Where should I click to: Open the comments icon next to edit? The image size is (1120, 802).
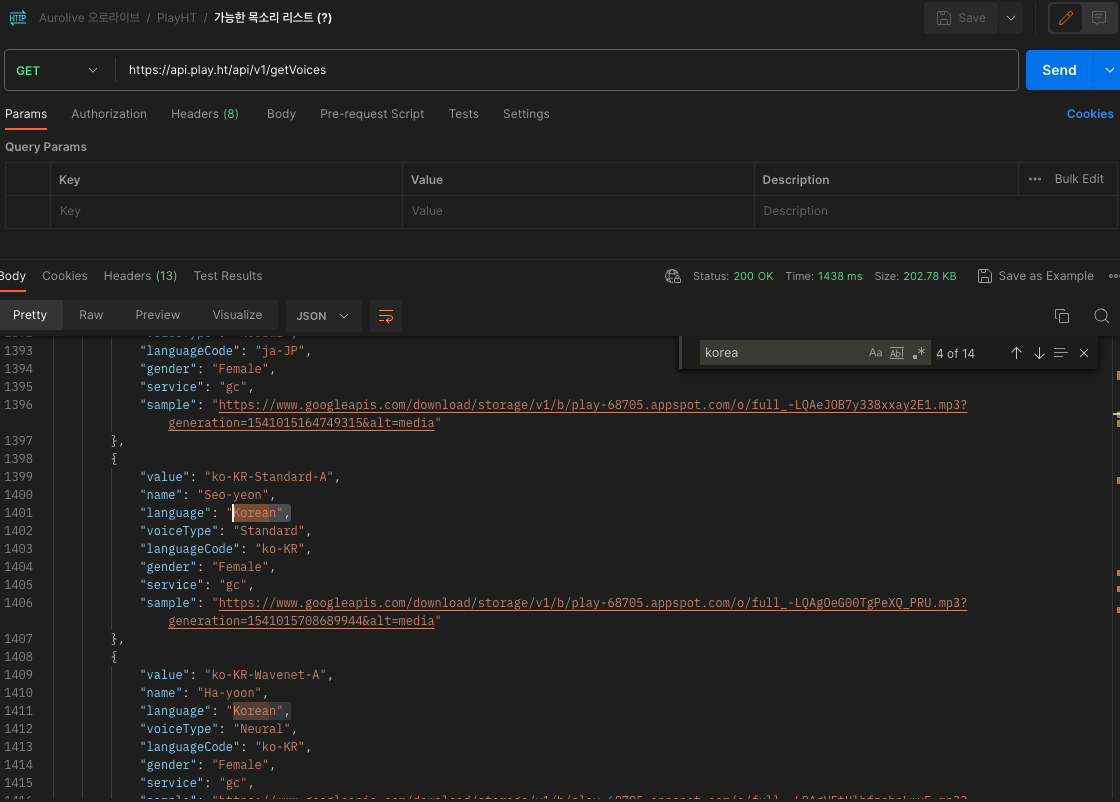tap(1099, 18)
